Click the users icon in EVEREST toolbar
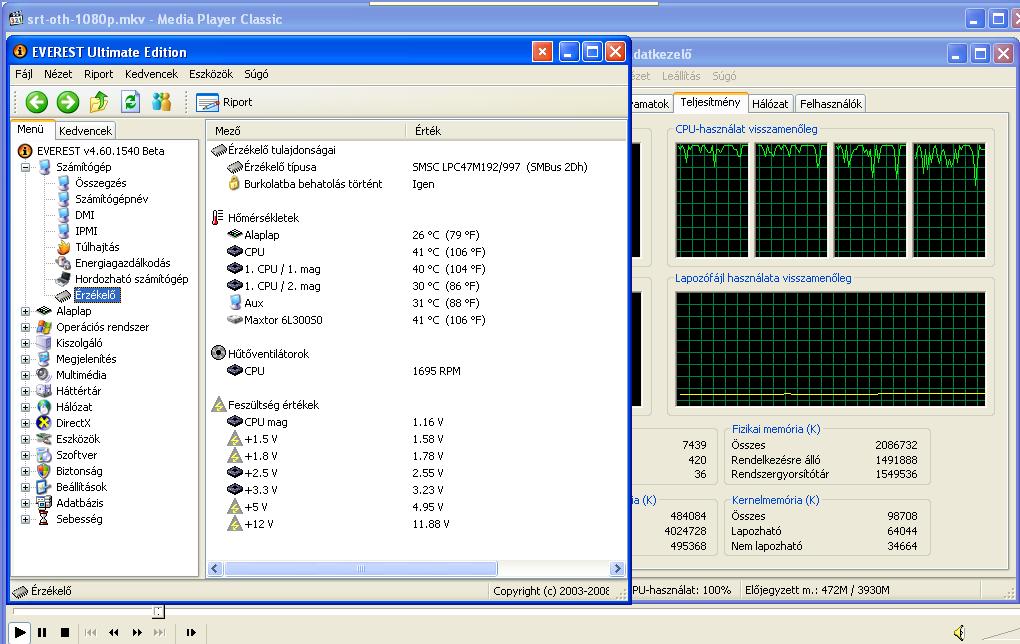The image size is (1020, 644). point(161,102)
